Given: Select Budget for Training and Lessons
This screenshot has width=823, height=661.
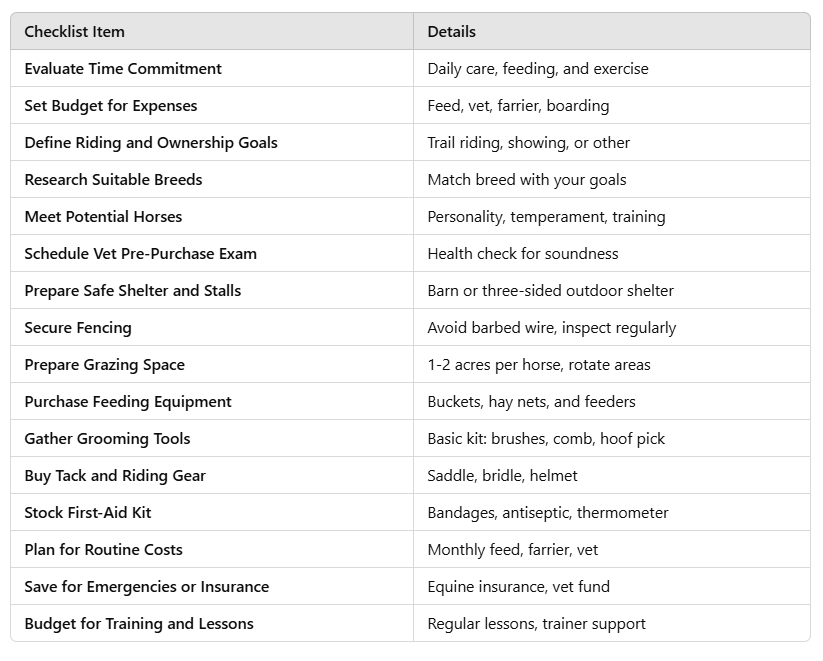Looking at the screenshot, I should pos(139,624).
